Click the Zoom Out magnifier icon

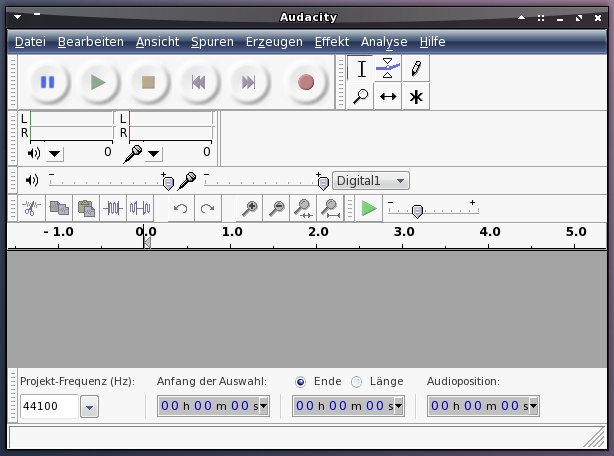(277, 208)
